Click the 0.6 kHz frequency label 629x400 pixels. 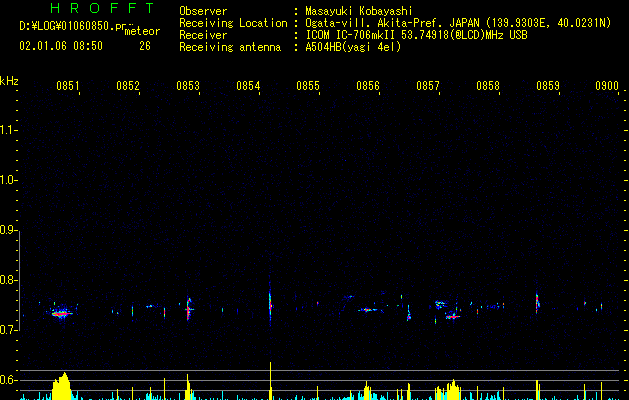click(x=8, y=380)
